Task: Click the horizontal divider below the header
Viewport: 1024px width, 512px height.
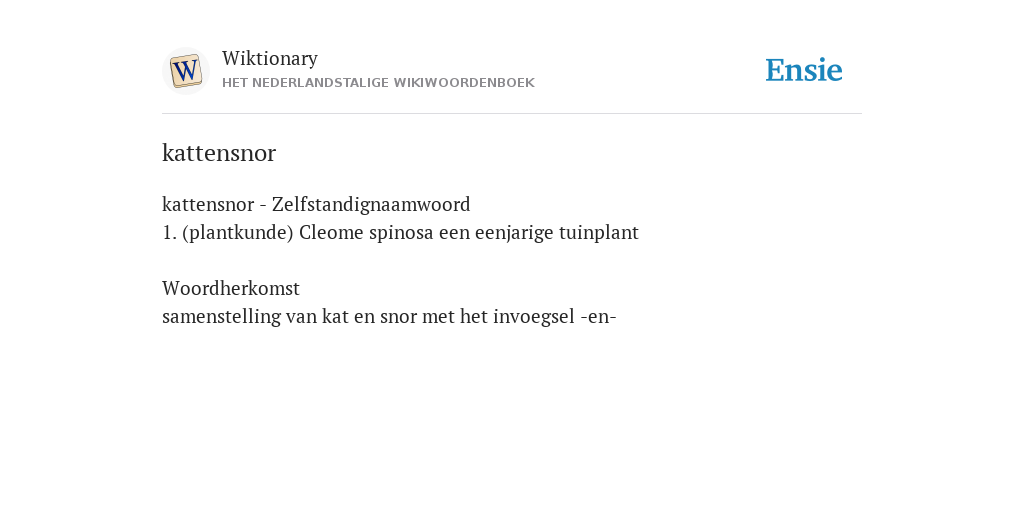Action: click(512, 114)
